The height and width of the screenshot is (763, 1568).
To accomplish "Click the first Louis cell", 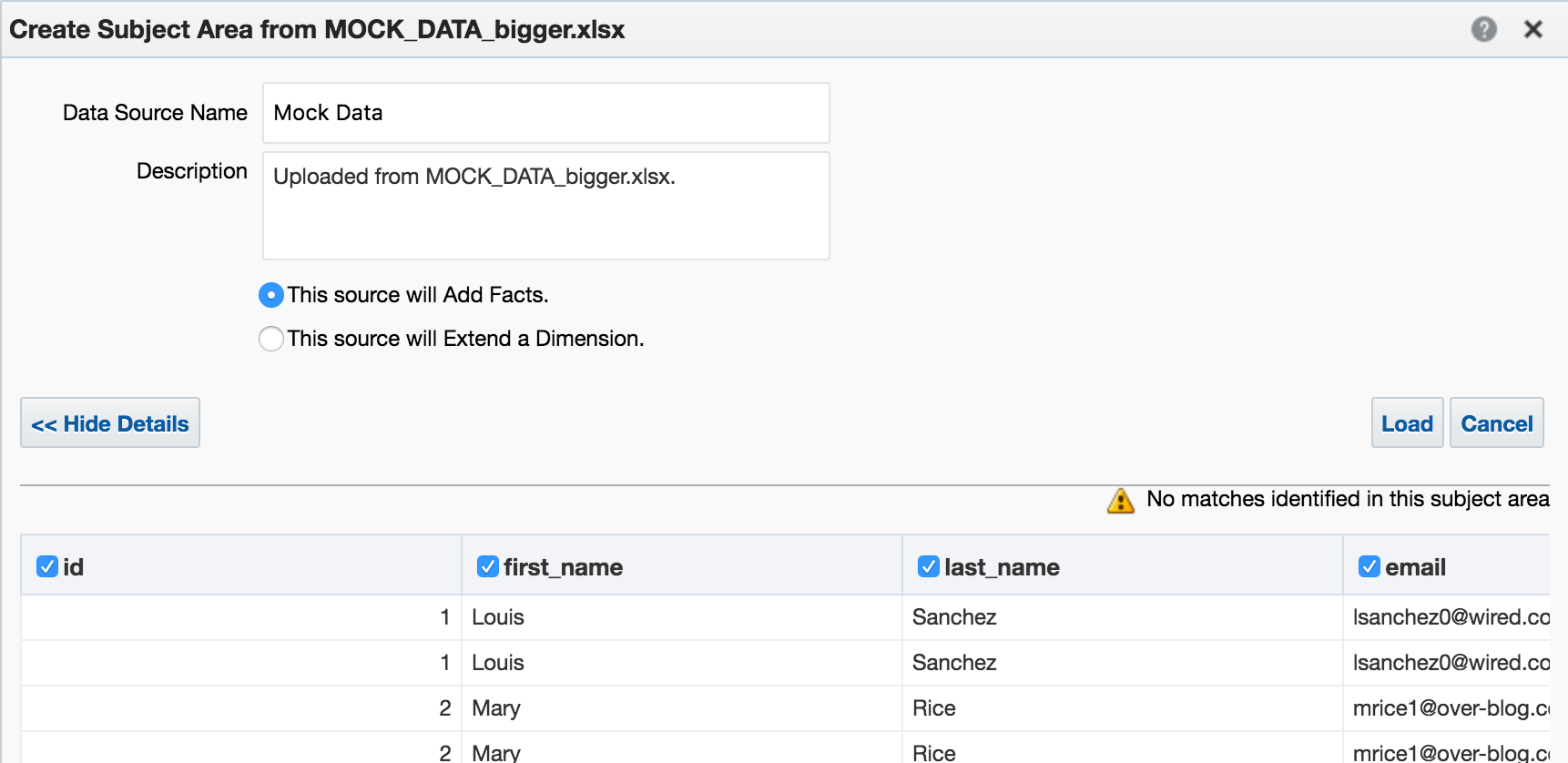I will click(x=498, y=617).
